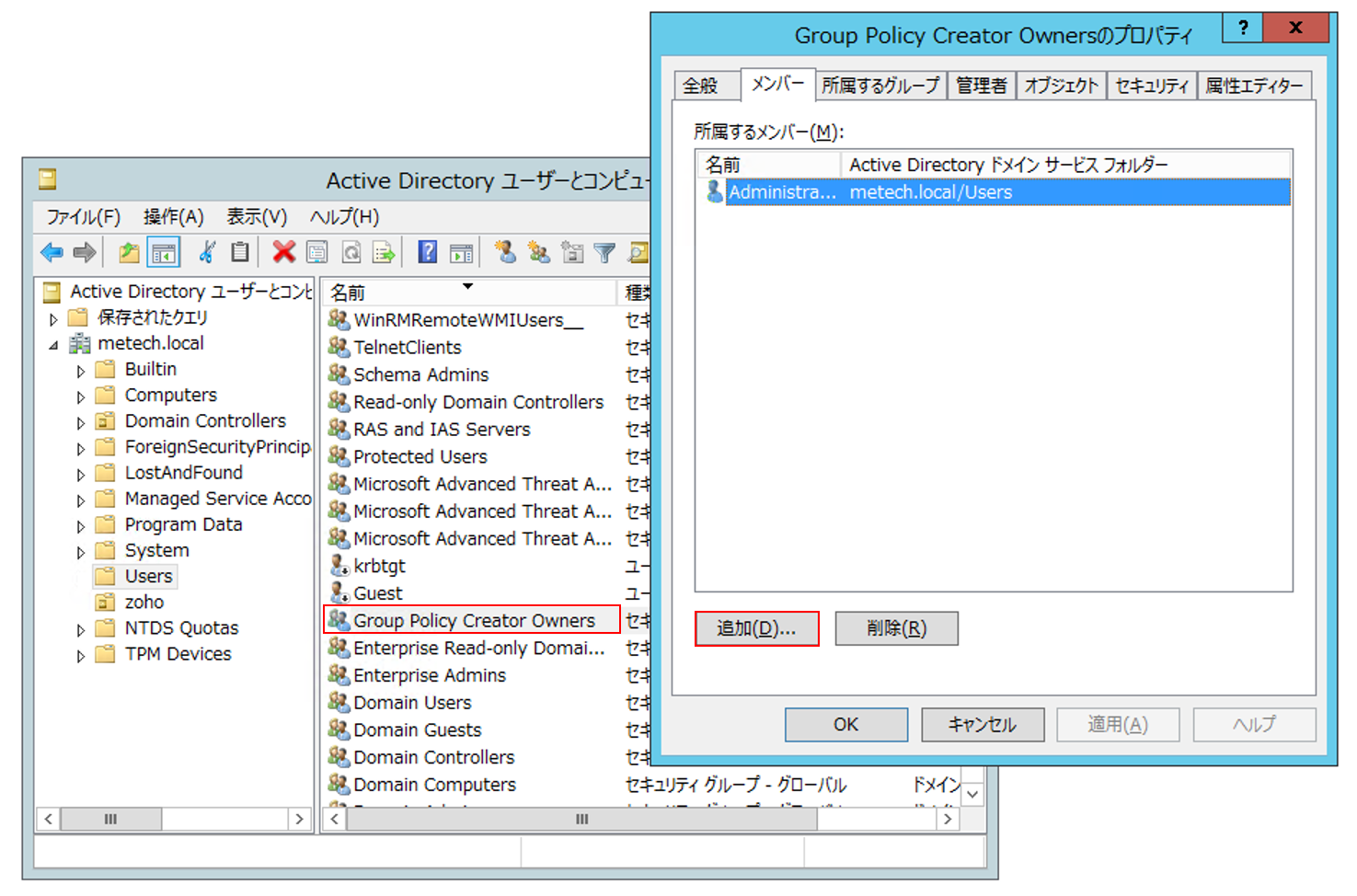Select the Administrator row in members list
This screenshot has width=1357, height=896.
pos(997,191)
